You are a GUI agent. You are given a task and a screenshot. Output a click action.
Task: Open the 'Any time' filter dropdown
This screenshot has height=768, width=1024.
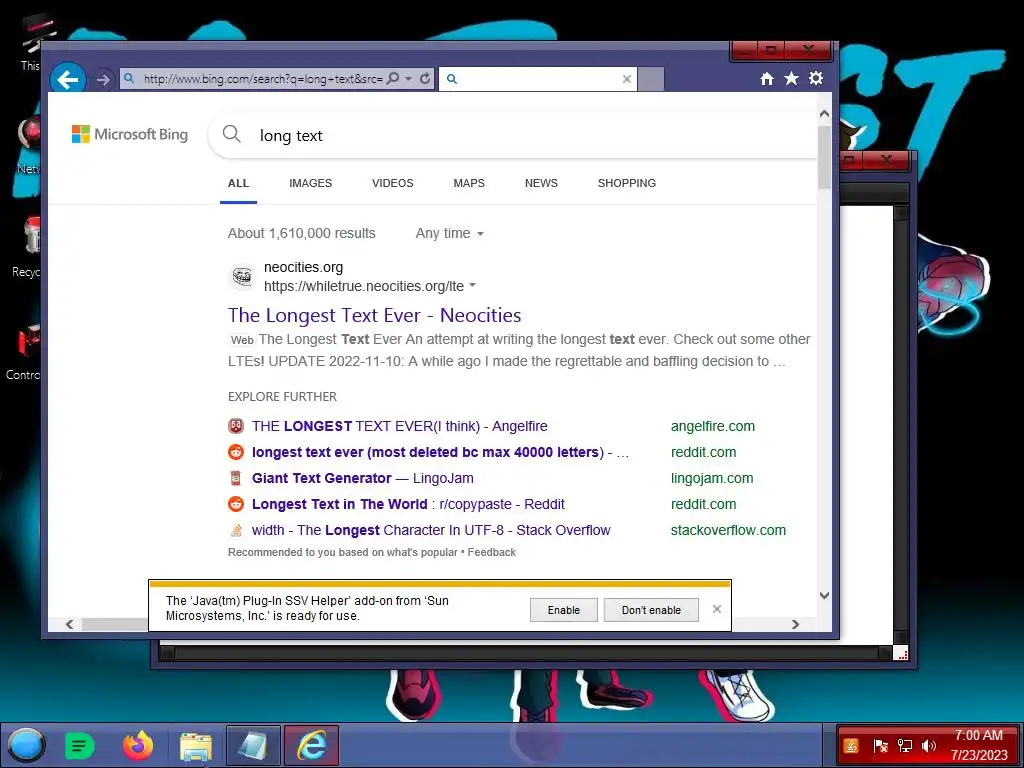[x=449, y=233]
